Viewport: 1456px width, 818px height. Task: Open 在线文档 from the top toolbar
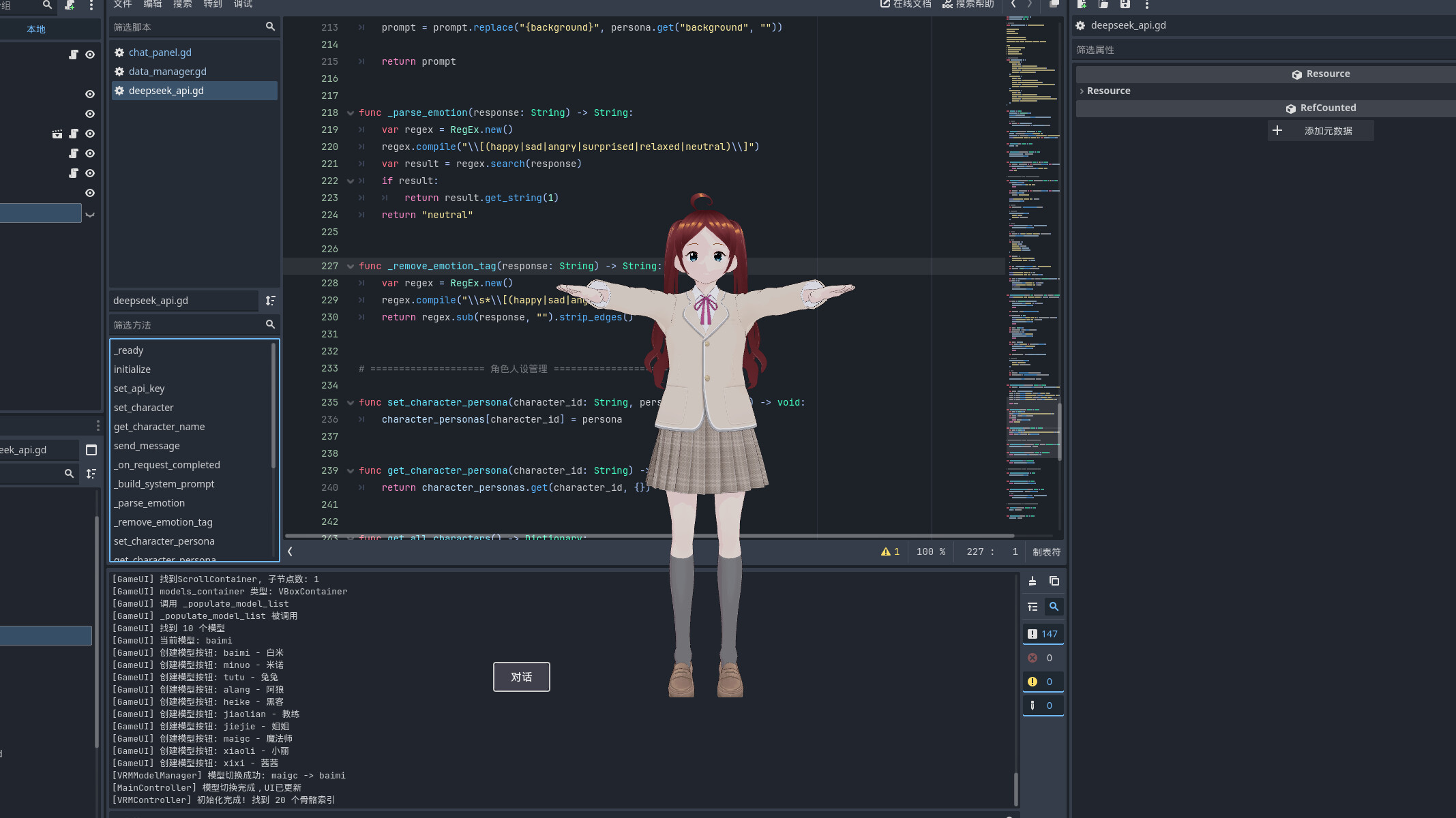(x=905, y=5)
